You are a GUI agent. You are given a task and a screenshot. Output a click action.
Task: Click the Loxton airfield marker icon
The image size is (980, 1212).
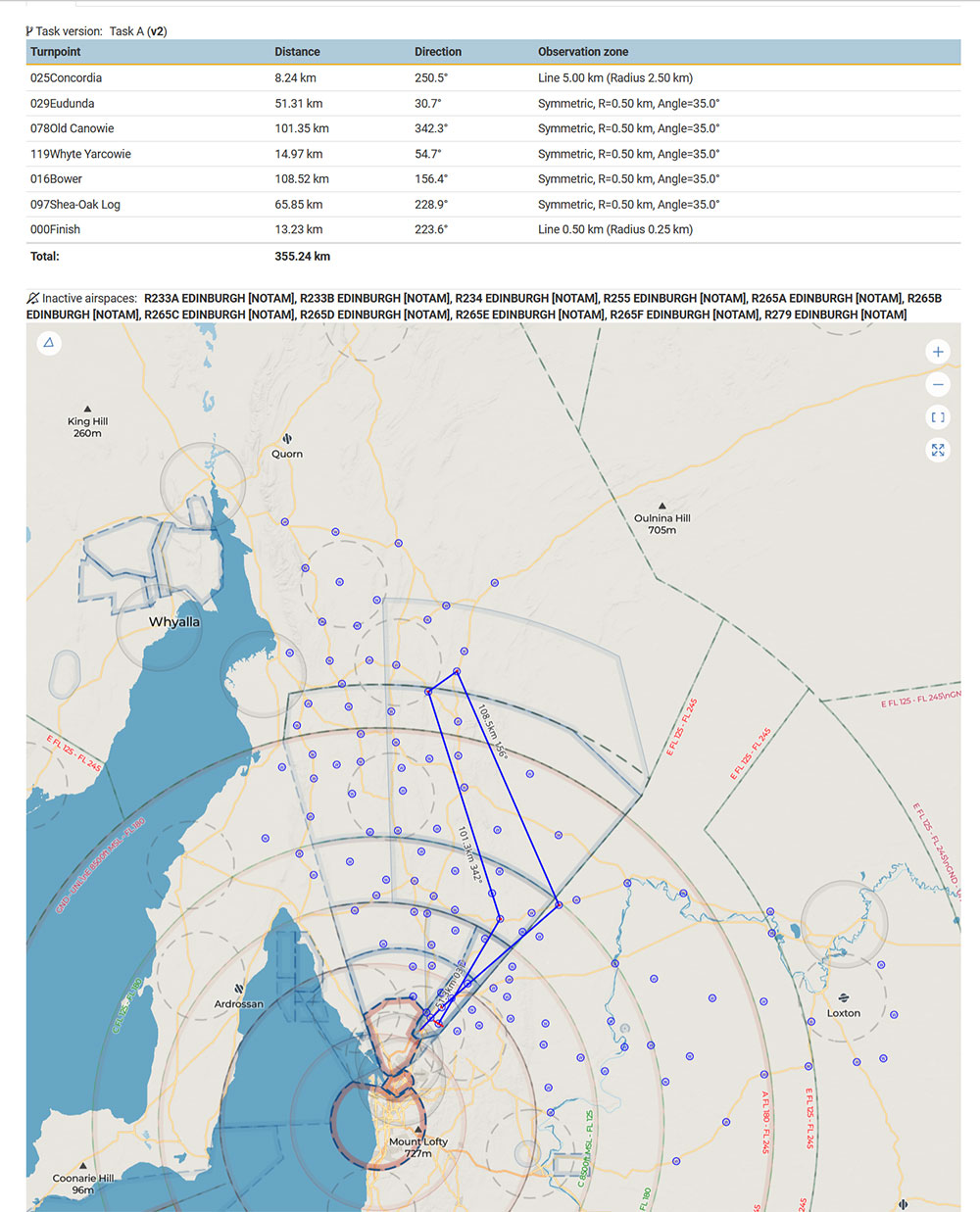point(844,998)
